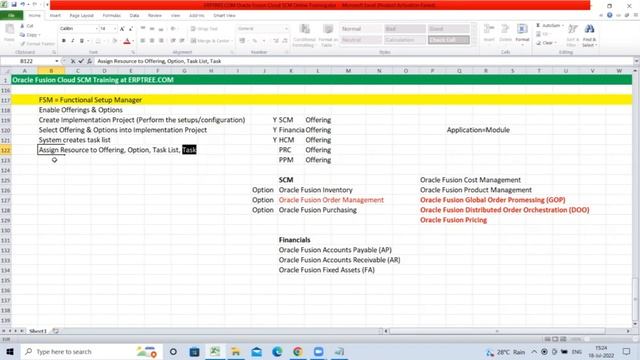Screen dimensions: 640x360
Task: Click the insert new worksheet icon
Action: pyautogui.click(x=56, y=331)
